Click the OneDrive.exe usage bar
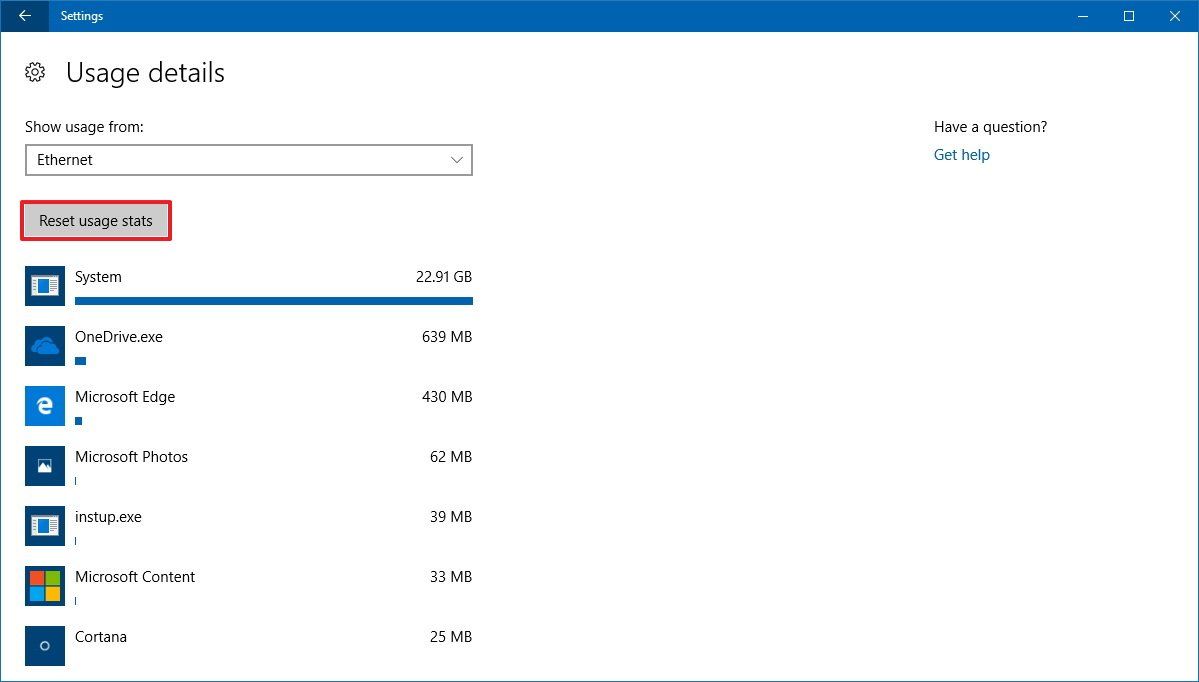This screenshot has width=1199, height=682. point(80,360)
